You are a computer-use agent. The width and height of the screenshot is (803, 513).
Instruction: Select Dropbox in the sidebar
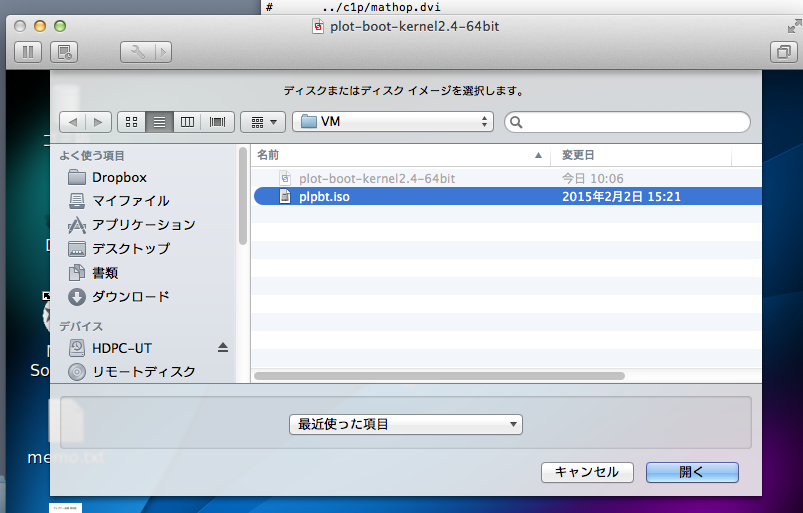(x=118, y=177)
